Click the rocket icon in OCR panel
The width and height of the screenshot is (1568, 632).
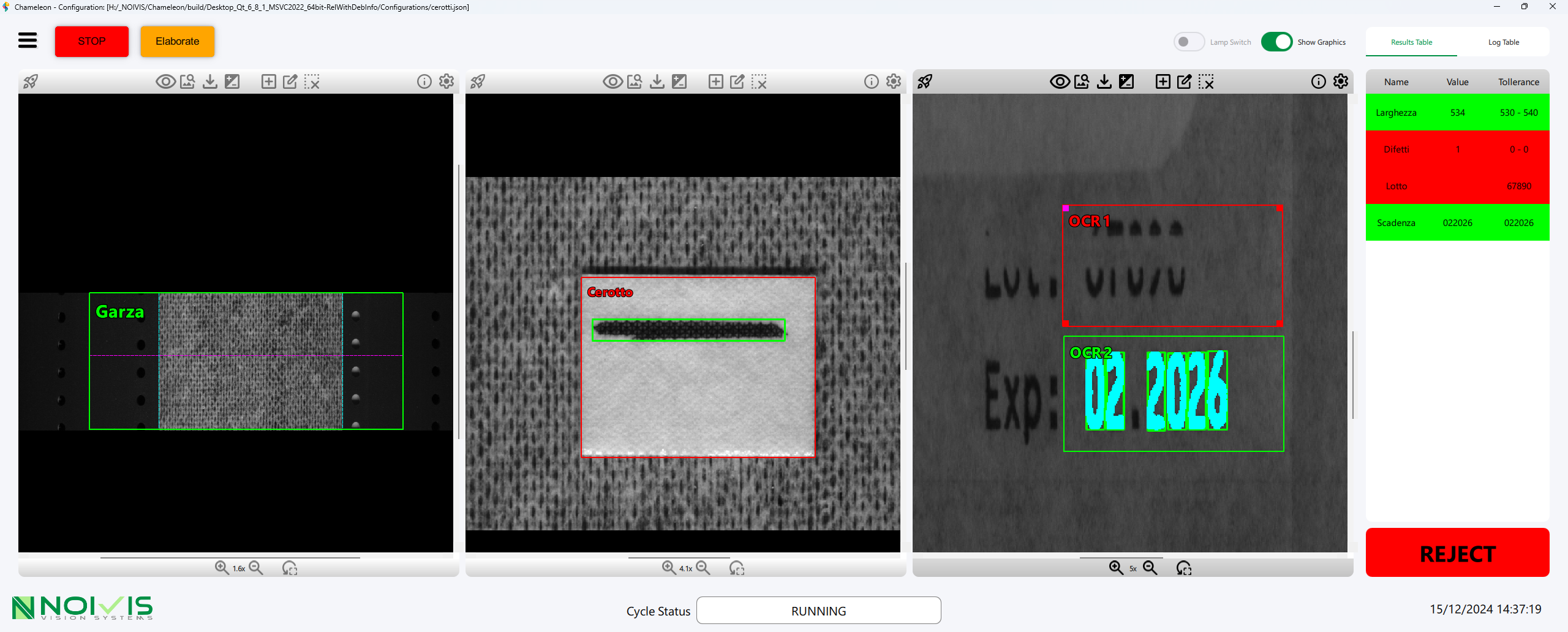click(925, 81)
